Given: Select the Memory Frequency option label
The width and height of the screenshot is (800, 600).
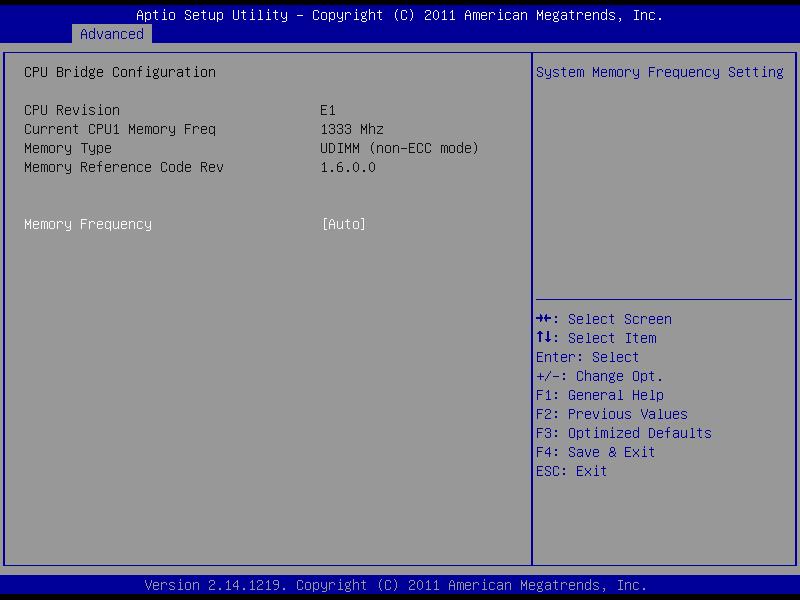Looking at the screenshot, I should point(88,224).
